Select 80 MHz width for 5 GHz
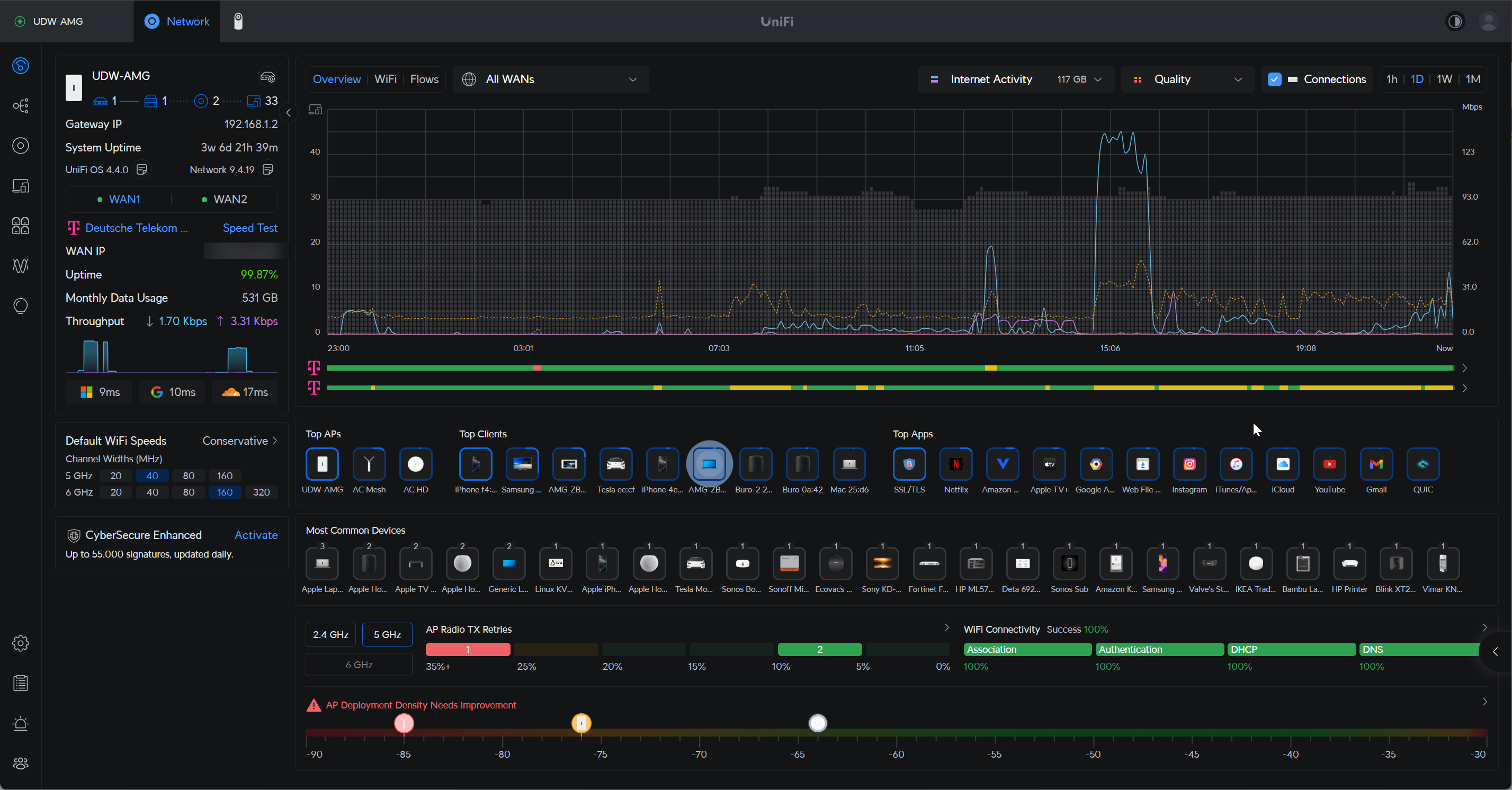The height and width of the screenshot is (790, 1512). click(189, 475)
